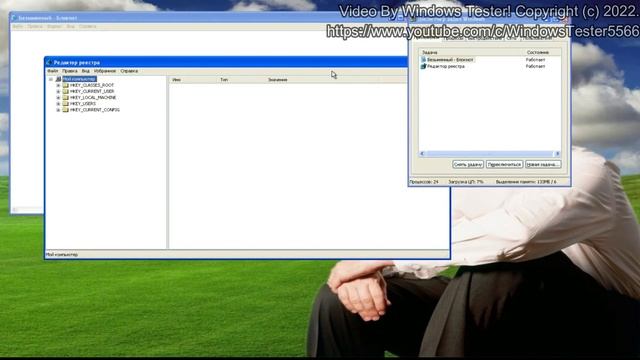640x360 pixels.
Task: Click the Снять задачу button in Task Manager
Action: pyautogui.click(x=468, y=164)
